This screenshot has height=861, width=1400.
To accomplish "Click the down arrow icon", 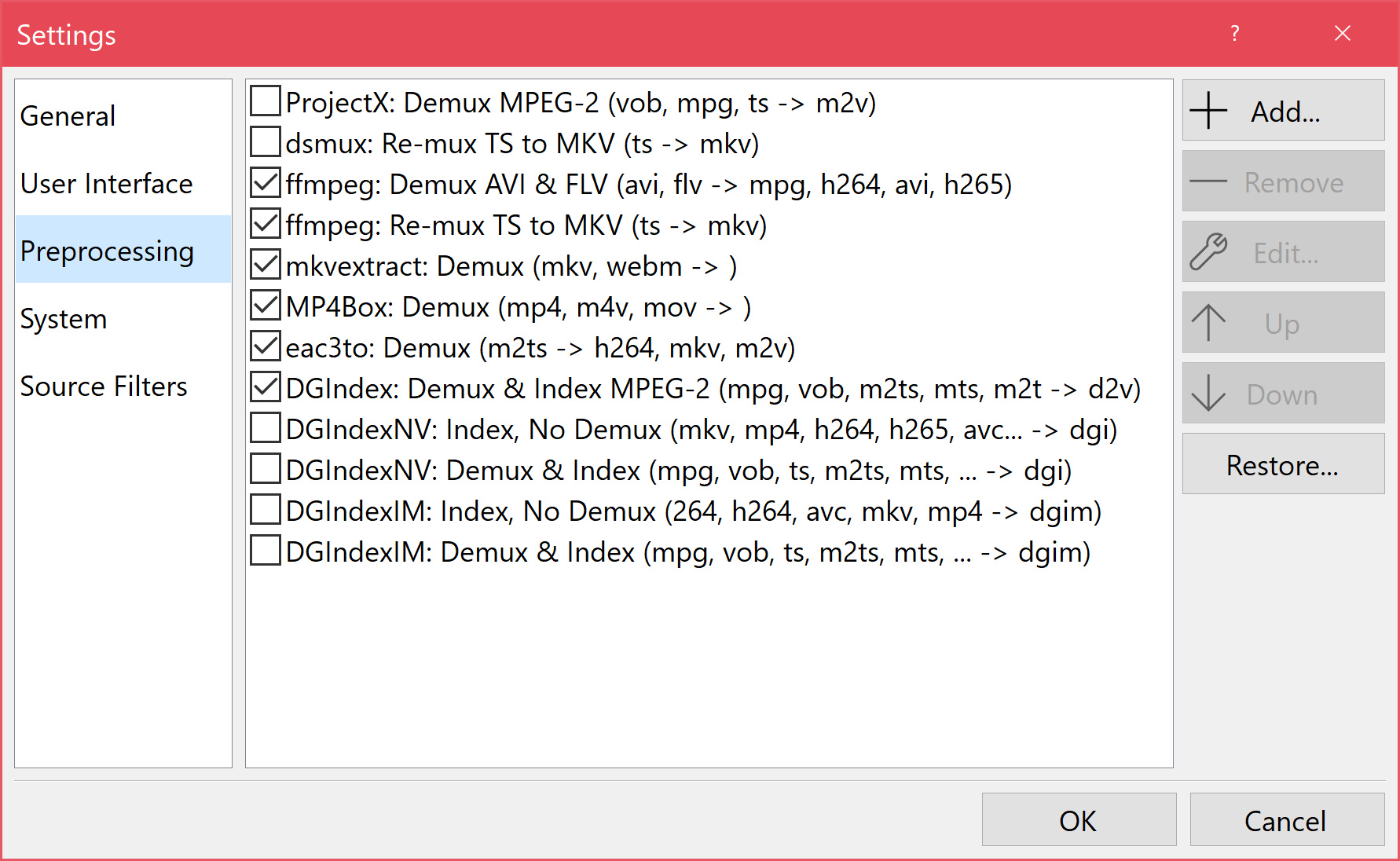I will (1208, 393).
